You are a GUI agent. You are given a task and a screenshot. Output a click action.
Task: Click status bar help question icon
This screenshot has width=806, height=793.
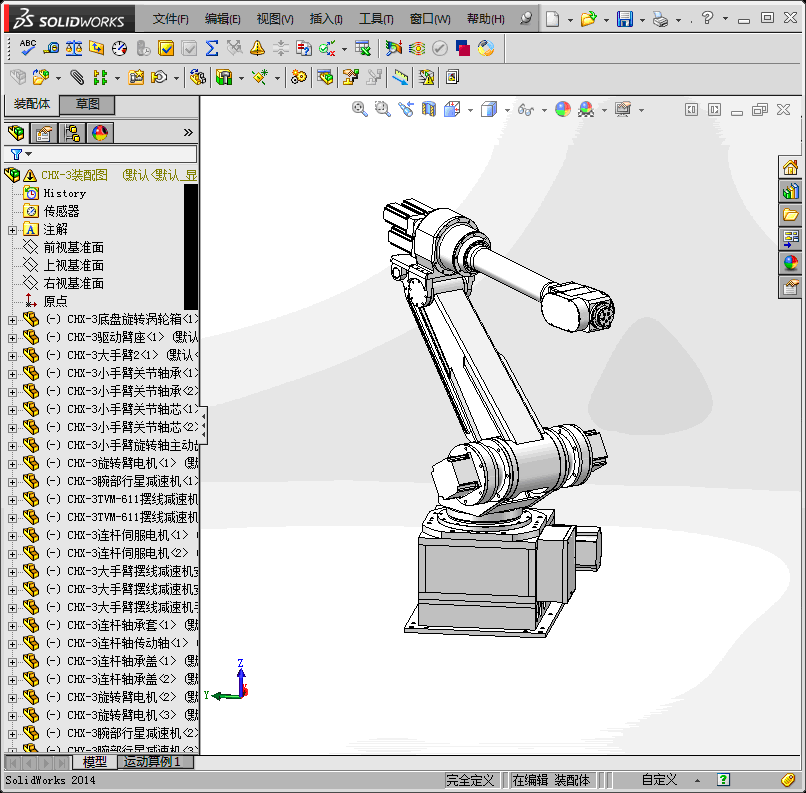click(x=723, y=780)
